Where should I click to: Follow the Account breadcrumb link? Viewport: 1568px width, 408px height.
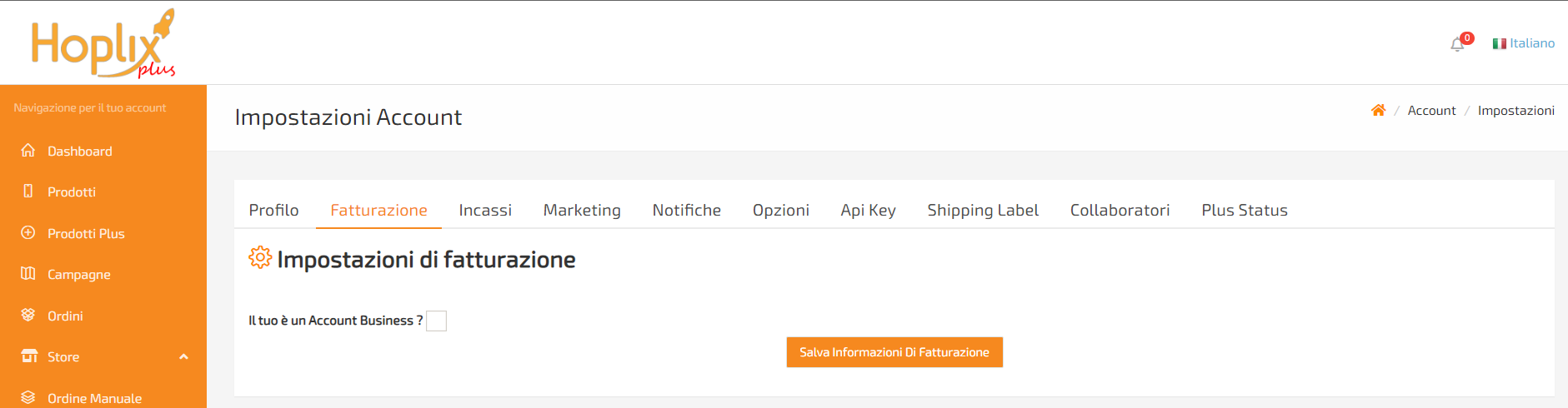[x=1431, y=110]
